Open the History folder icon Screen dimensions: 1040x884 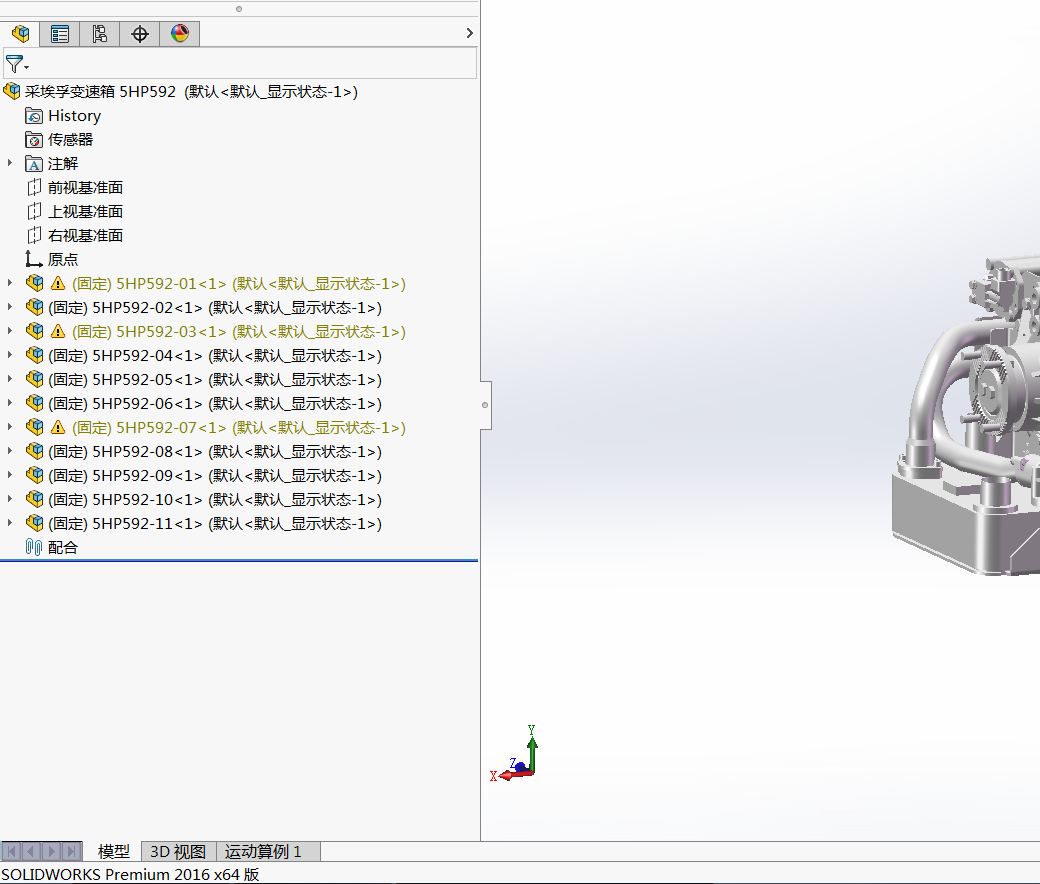click(x=34, y=115)
